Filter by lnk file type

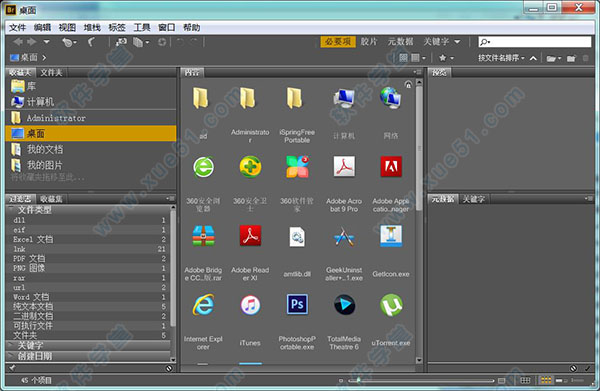(89, 249)
